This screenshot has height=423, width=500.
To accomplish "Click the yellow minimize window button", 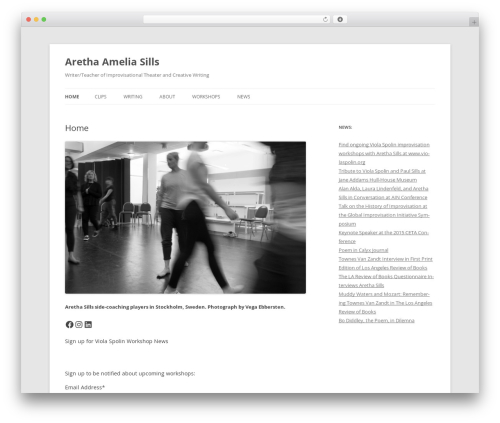I will click(36, 20).
